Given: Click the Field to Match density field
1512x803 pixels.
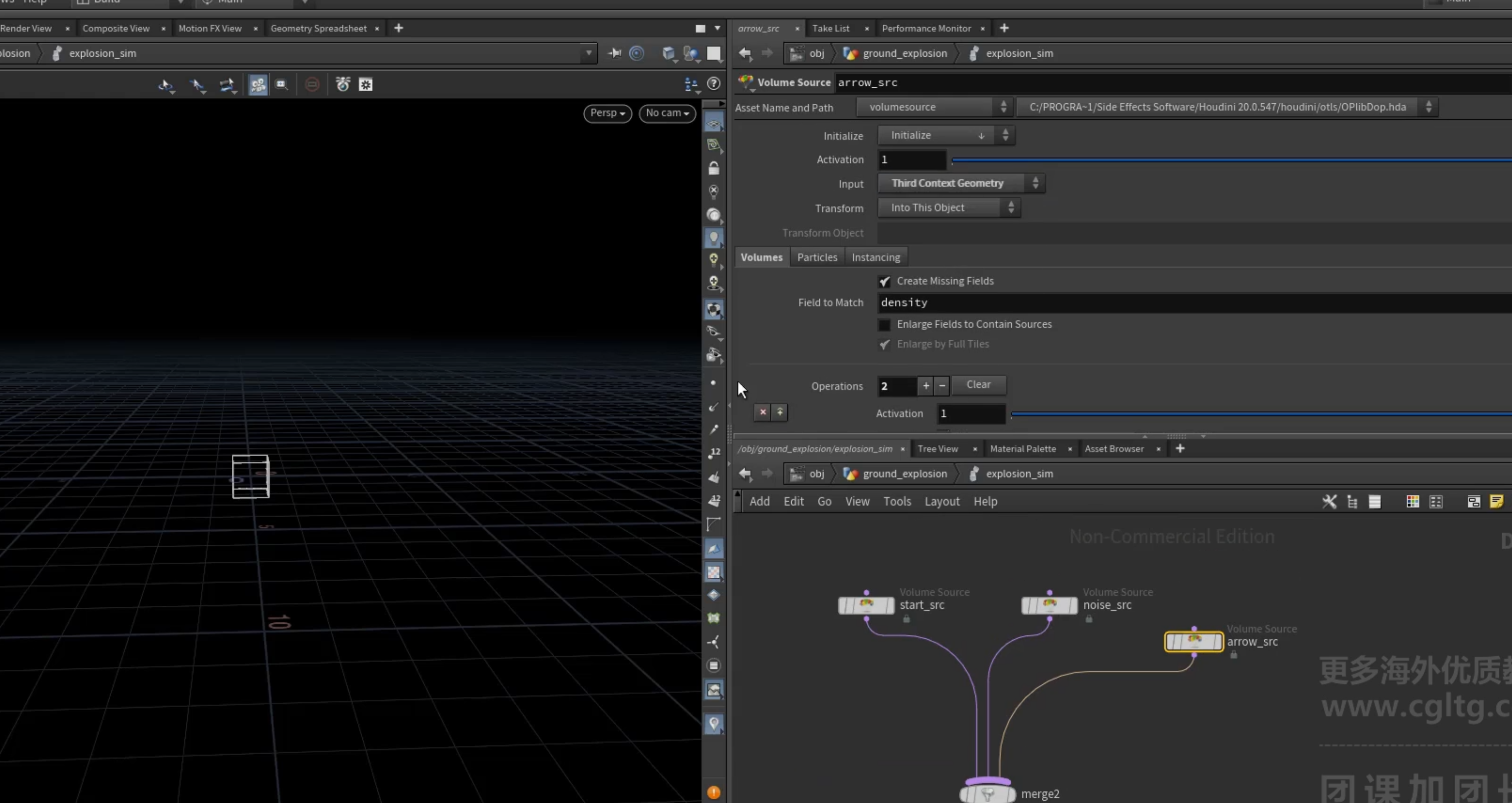Looking at the screenshot, I should 1194,303.
